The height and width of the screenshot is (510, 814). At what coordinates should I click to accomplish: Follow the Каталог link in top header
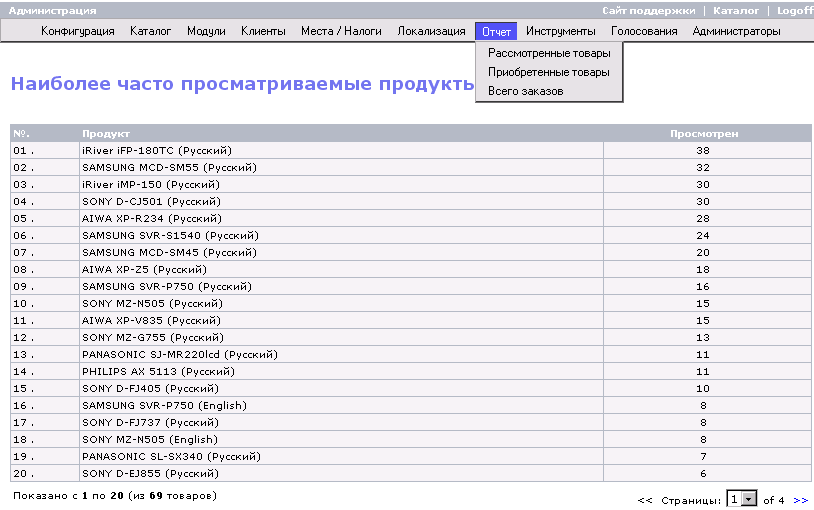pos(736,10)
